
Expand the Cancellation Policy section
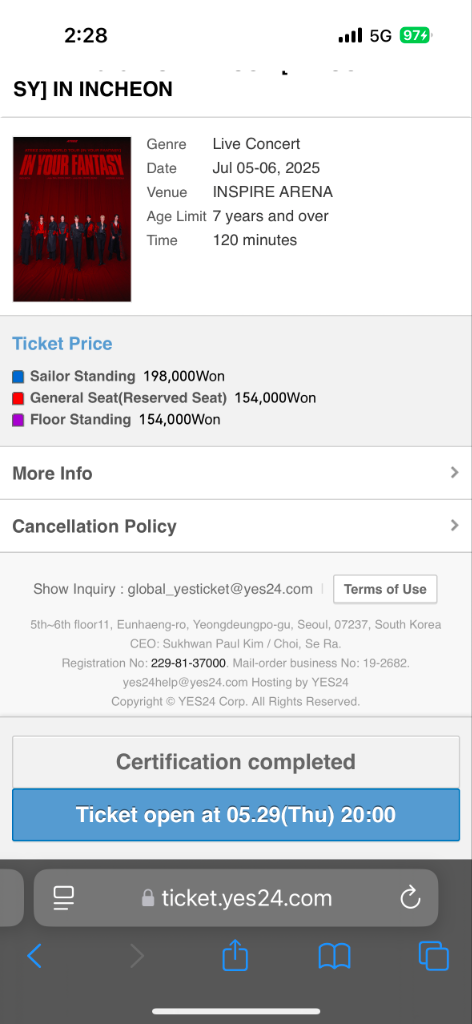point(236,526)
